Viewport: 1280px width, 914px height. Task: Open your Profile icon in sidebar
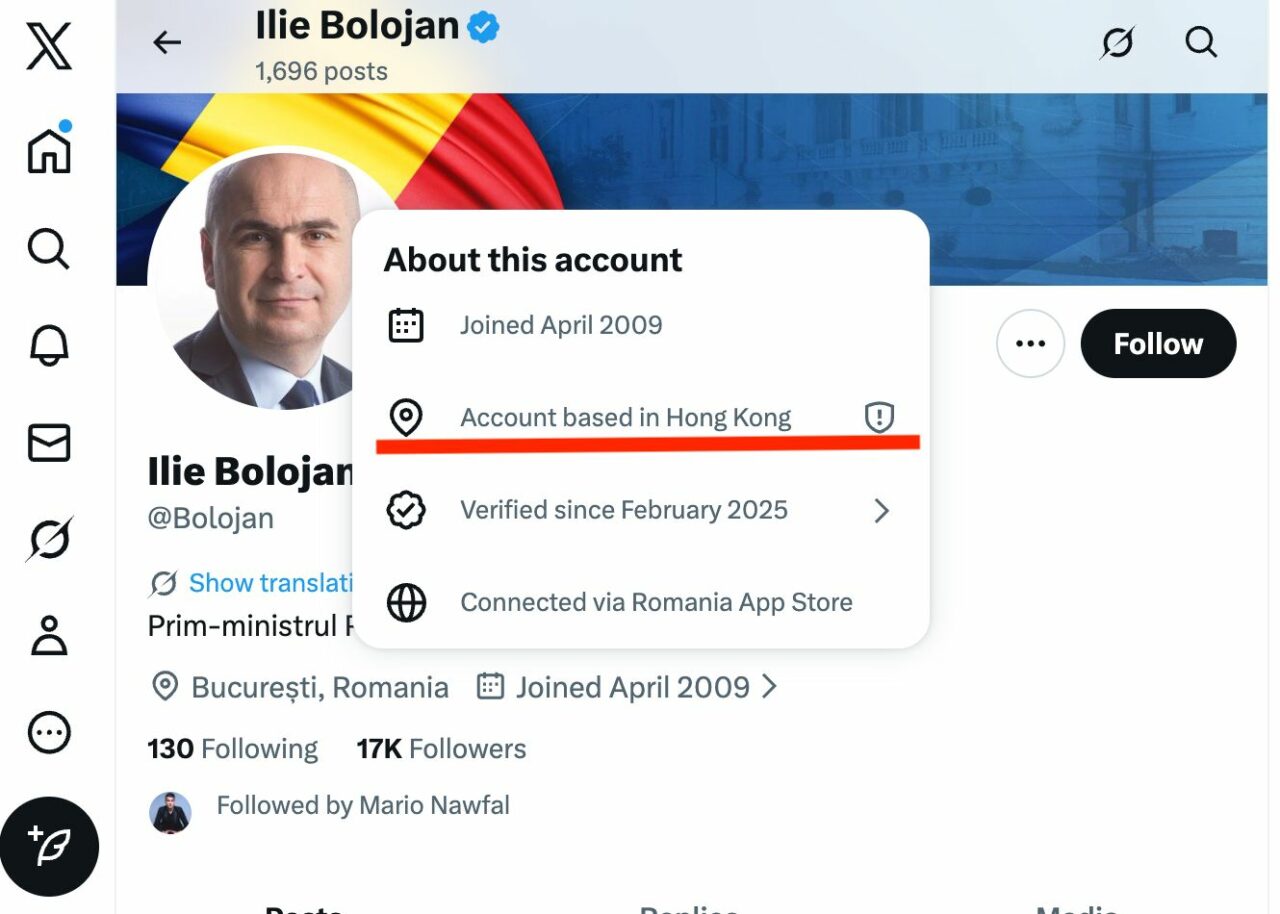pyautogui.click(x=48, y=634)
